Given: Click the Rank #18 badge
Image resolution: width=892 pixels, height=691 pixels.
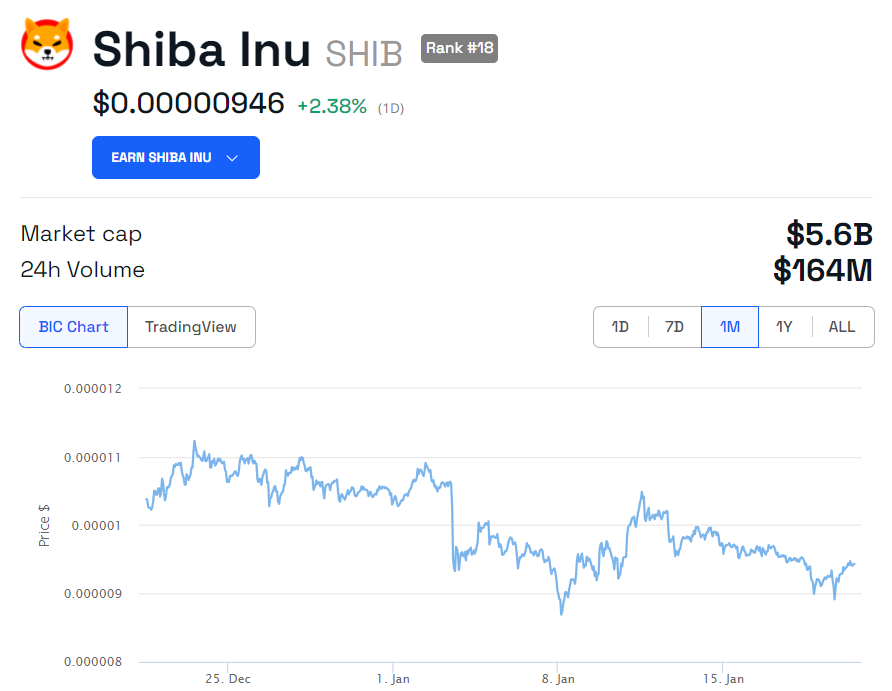Looking at the screenshot, I should (x=459, y=48).
